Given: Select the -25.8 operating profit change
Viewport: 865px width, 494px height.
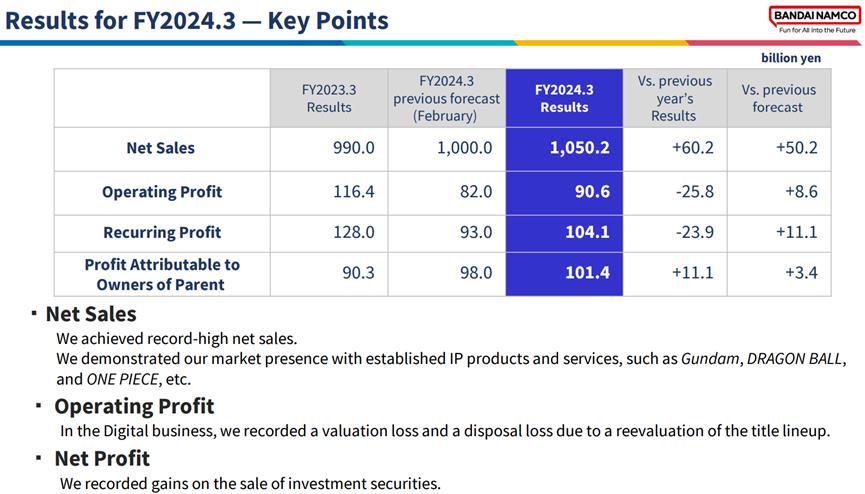Looking at the screenshot, I should point(675,192).
